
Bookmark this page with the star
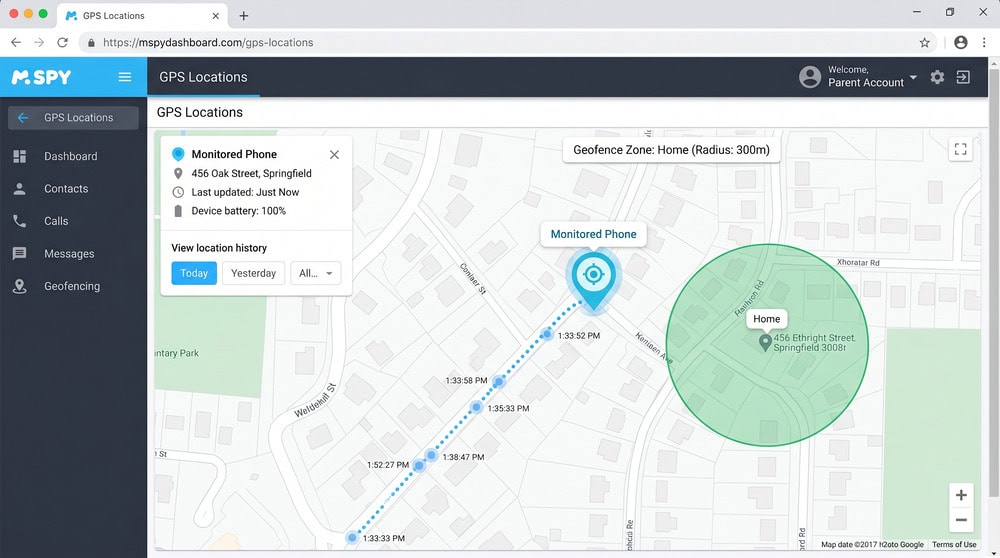click(924, 43)
